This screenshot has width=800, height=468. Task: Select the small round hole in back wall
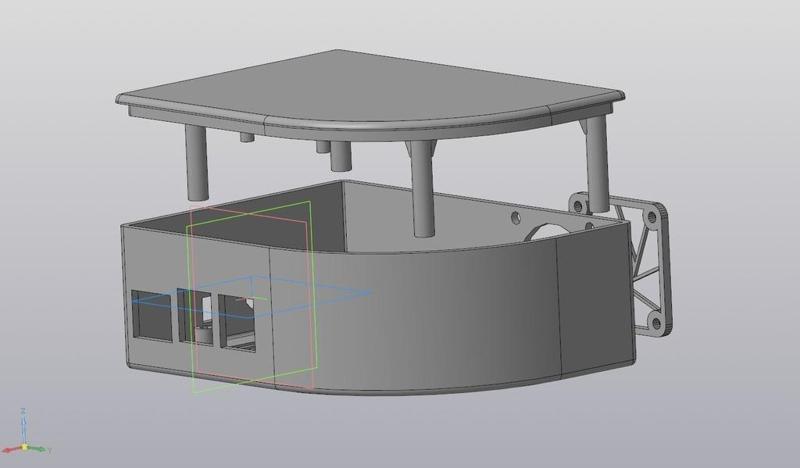point(516,218)
